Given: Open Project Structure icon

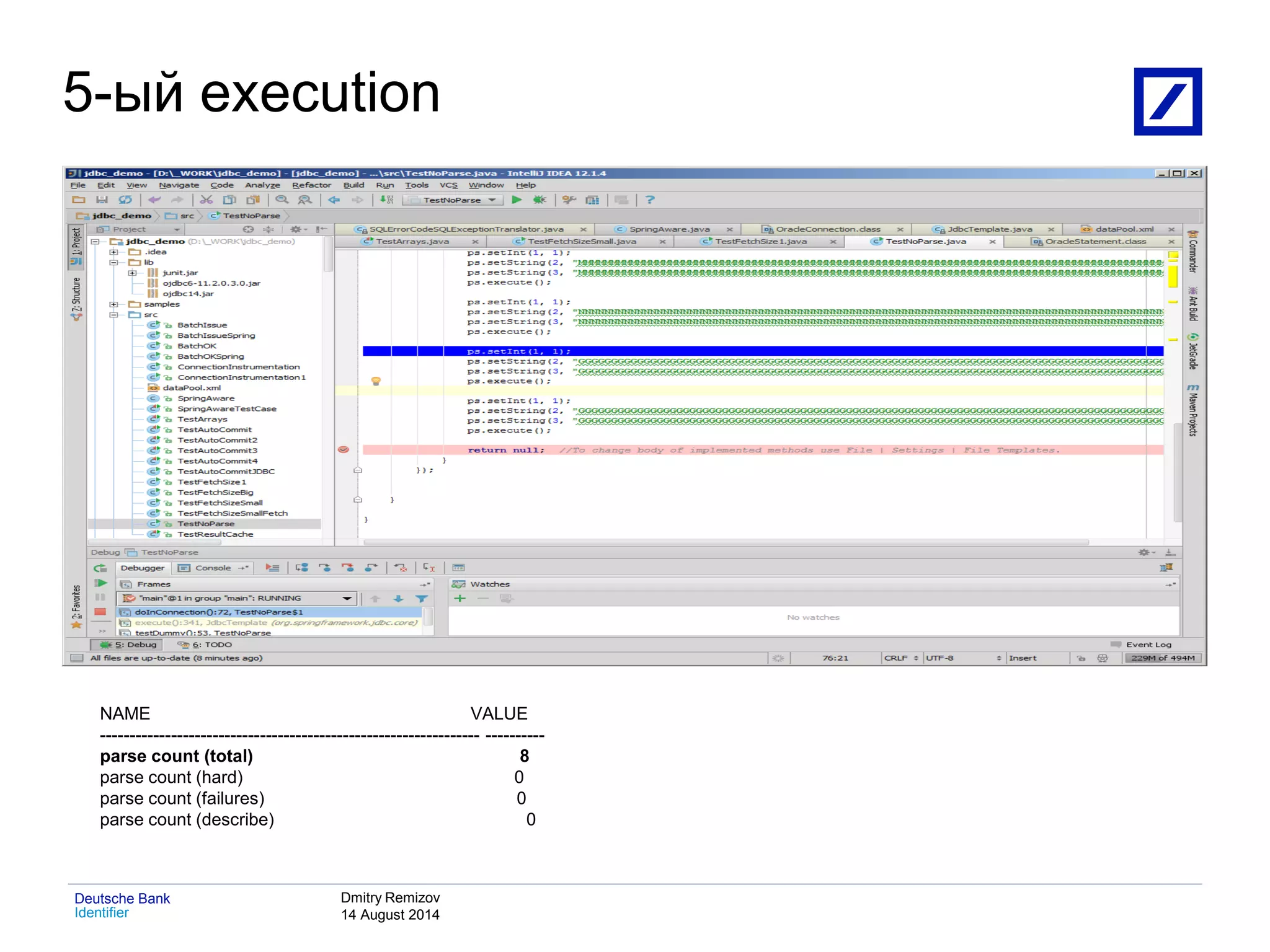Looking at the screenshot, I should 592,200.
